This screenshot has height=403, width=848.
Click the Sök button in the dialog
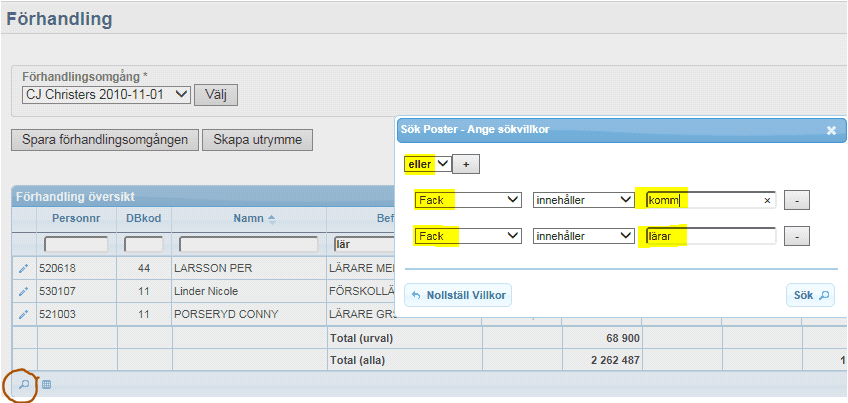pyautogui.click(x=809, y=296)
